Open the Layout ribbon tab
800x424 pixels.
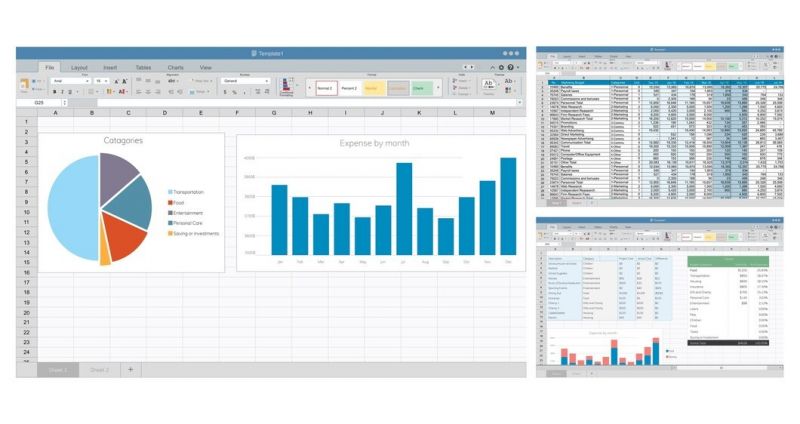79,67
